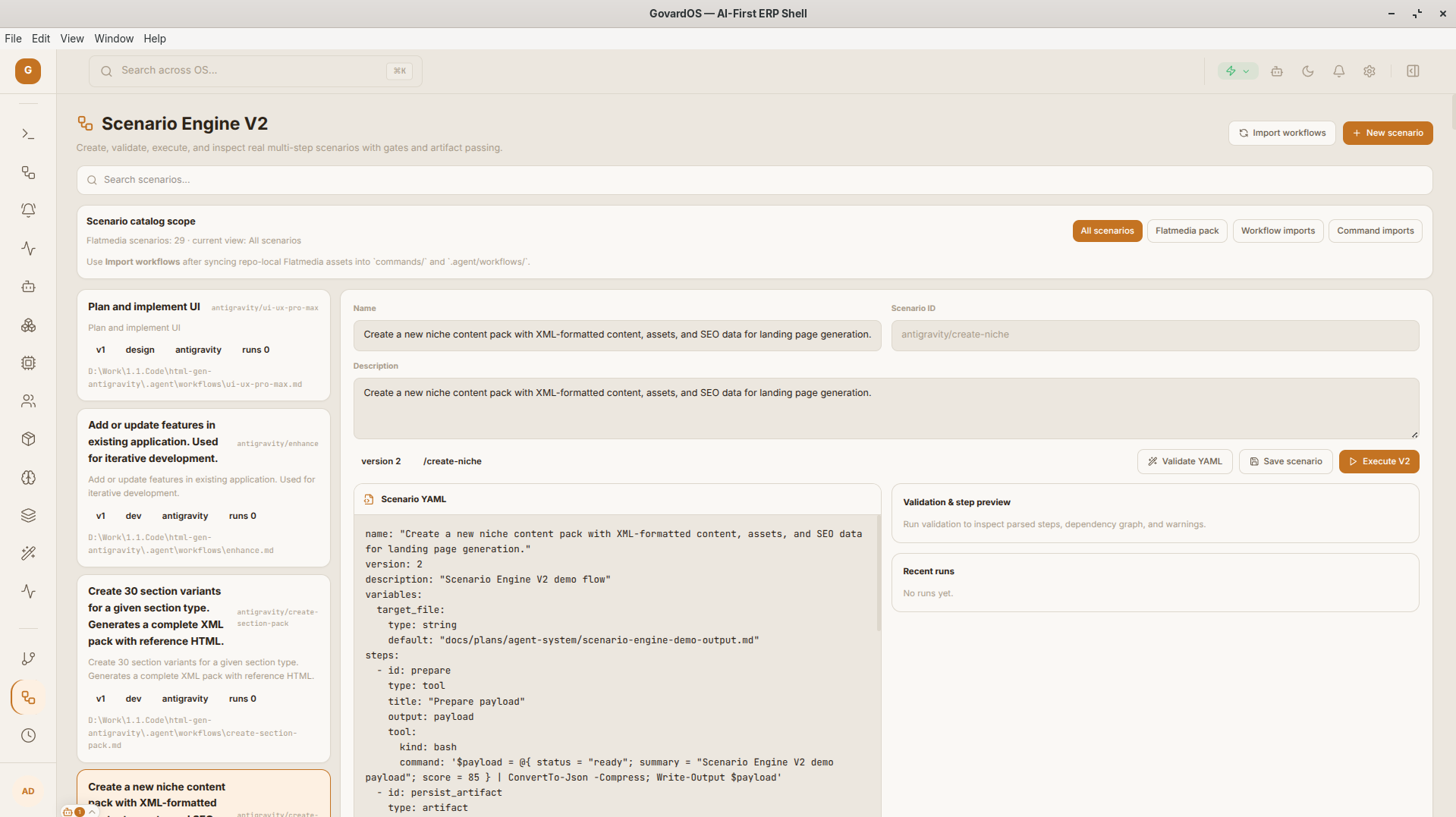Image resolution: width=1456 pixels, height=817 pixels.
Task: Open the green lightning status dropdown
Action: pos(1237,71)
